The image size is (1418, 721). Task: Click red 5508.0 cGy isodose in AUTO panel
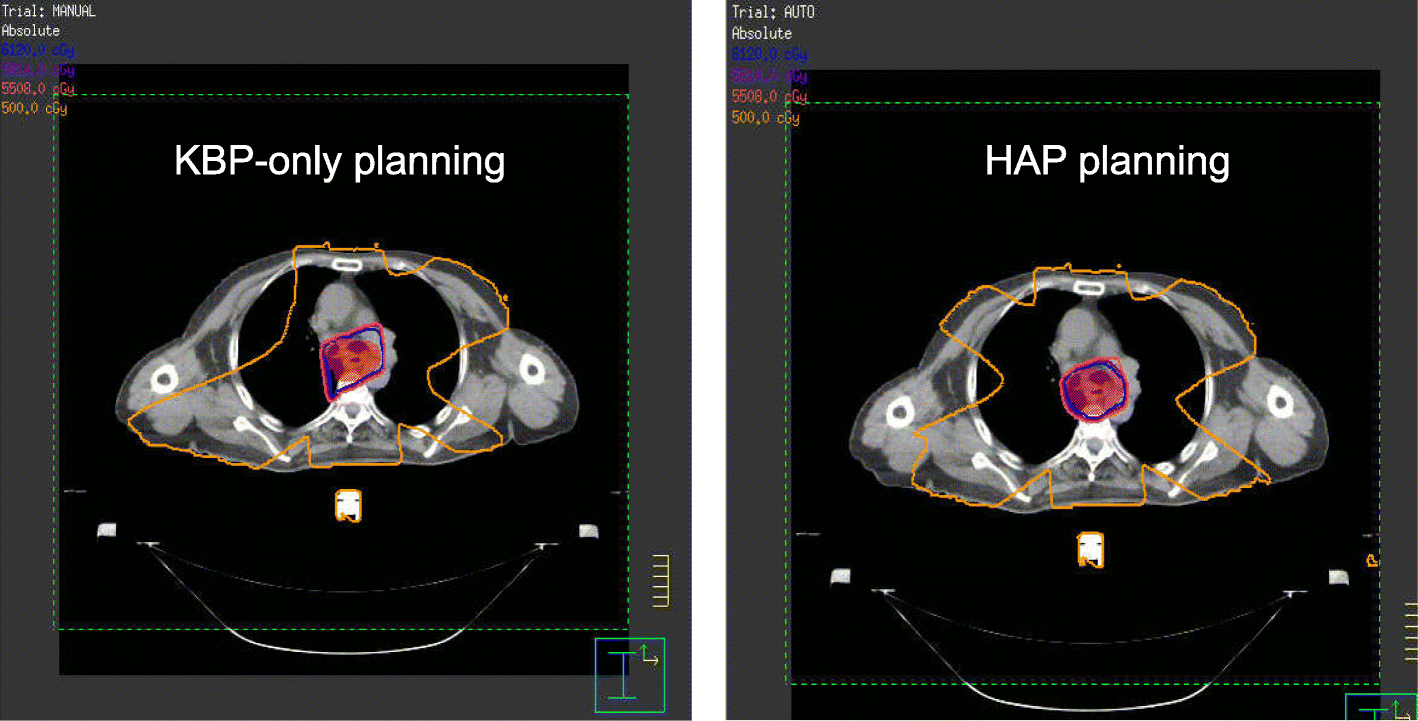(x=769, y=97)
